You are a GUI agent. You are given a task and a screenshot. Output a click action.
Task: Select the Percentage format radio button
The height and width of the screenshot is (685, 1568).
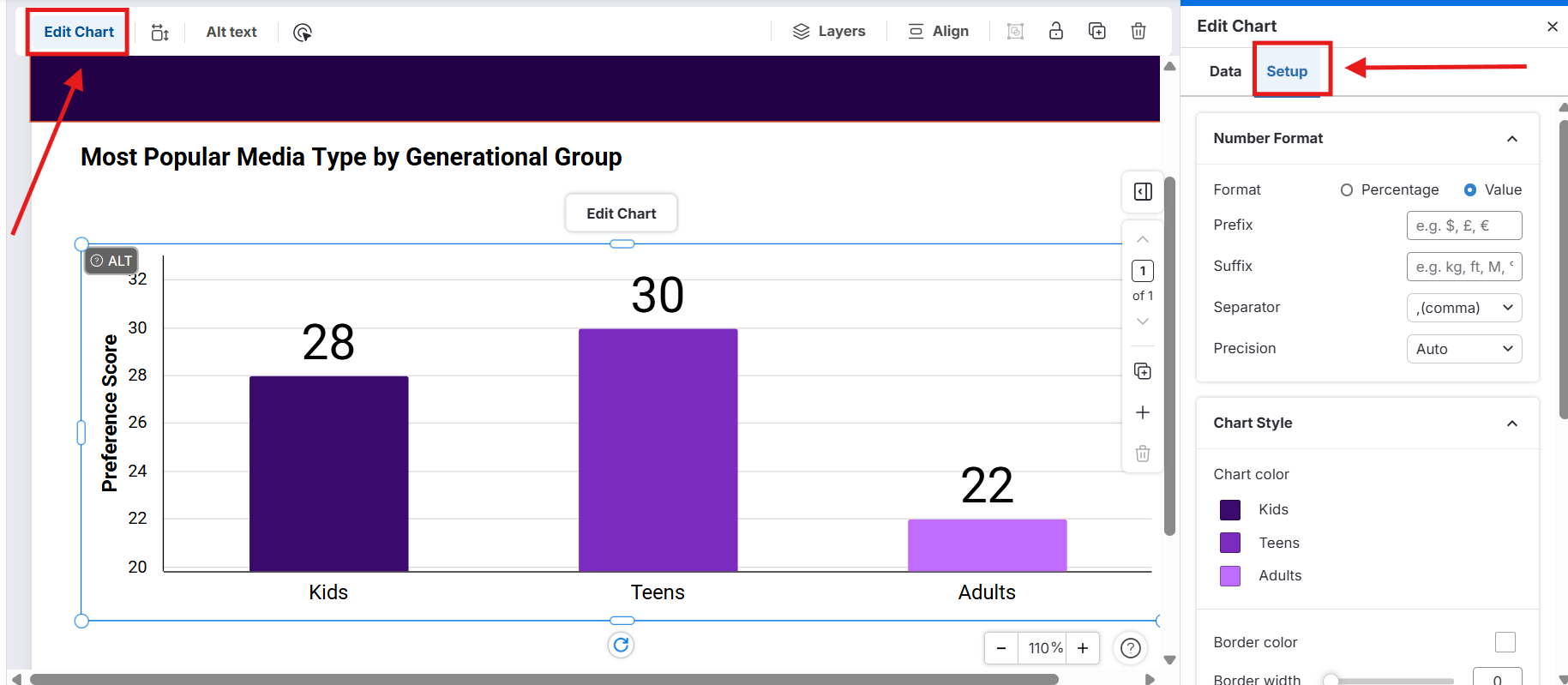click(x=1347, y=190)
